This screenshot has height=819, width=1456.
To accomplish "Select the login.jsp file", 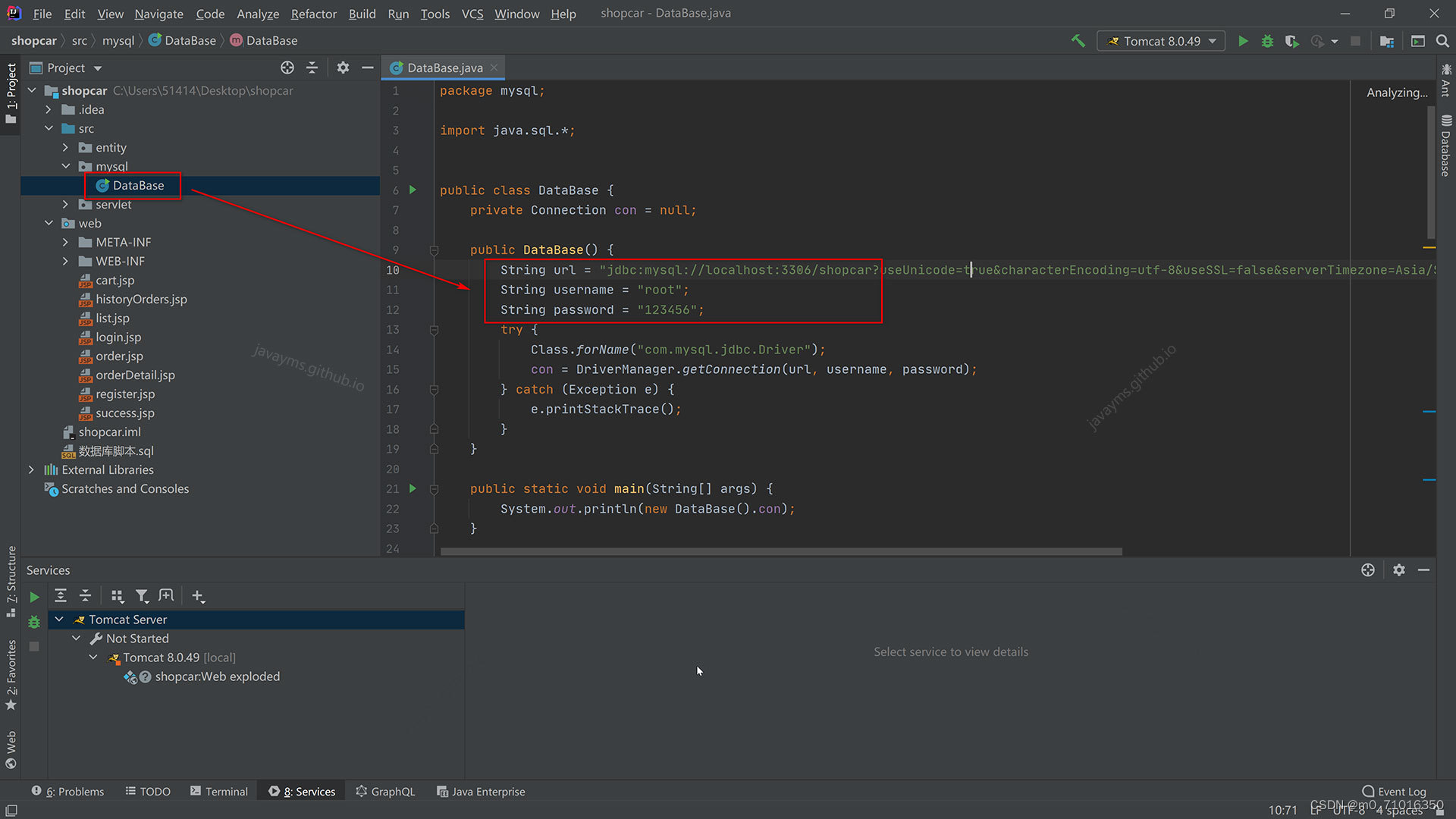I will tap(118, 337).
